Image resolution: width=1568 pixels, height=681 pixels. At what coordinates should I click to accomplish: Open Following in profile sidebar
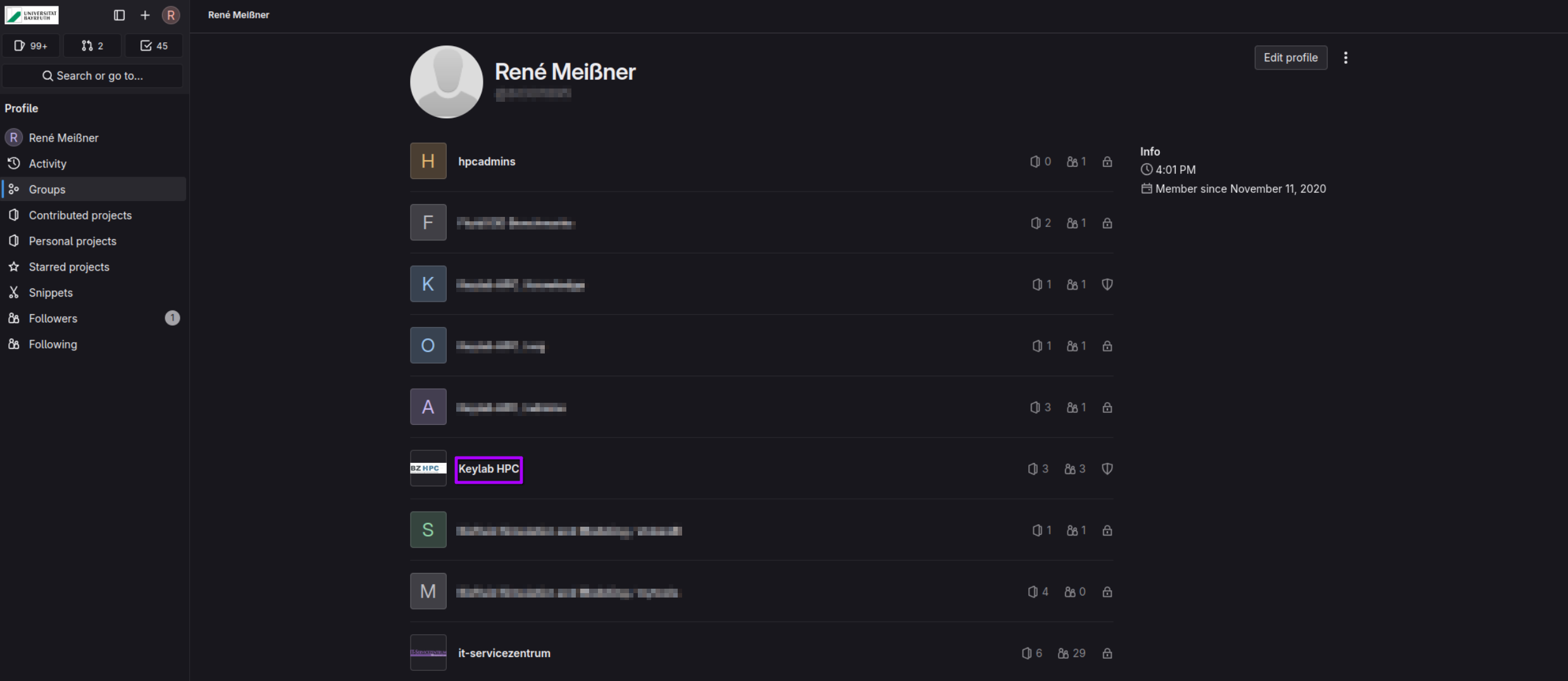point(94,344)
